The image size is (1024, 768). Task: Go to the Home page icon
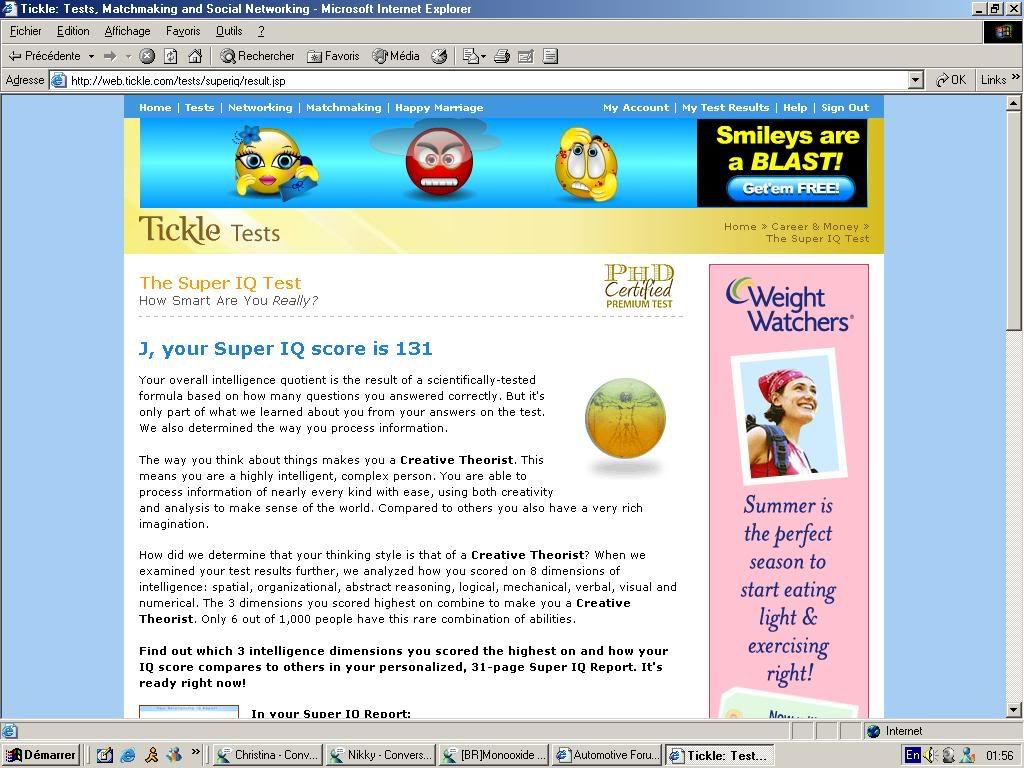195,56
